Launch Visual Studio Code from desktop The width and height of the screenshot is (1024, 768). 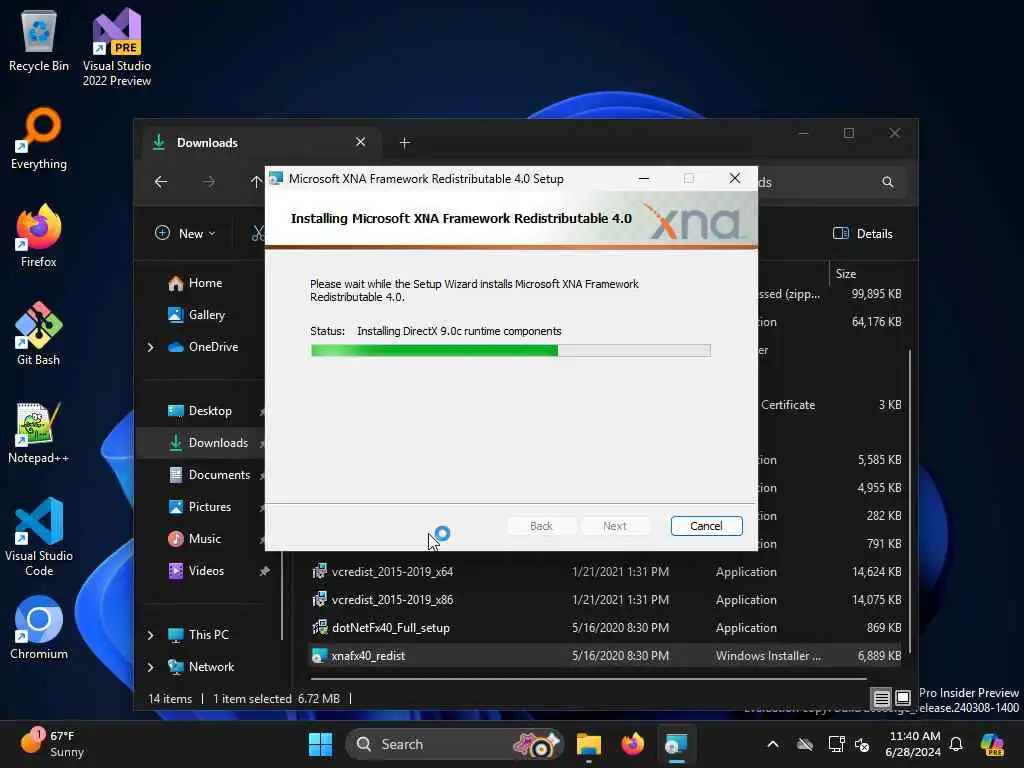tap(39, 537)
